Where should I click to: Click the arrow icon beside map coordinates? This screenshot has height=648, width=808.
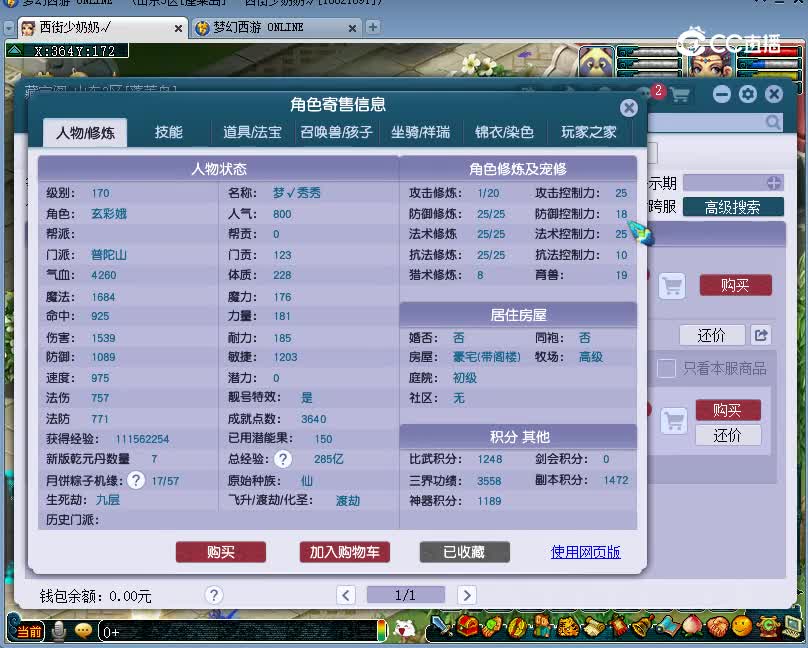click(x=15, y=50)
